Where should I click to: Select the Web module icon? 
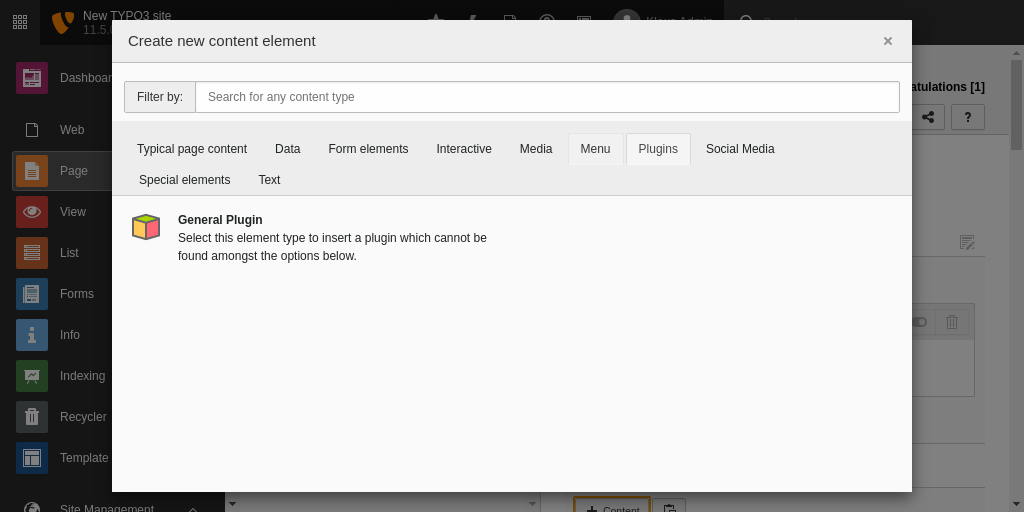click(x=32, y=130)
